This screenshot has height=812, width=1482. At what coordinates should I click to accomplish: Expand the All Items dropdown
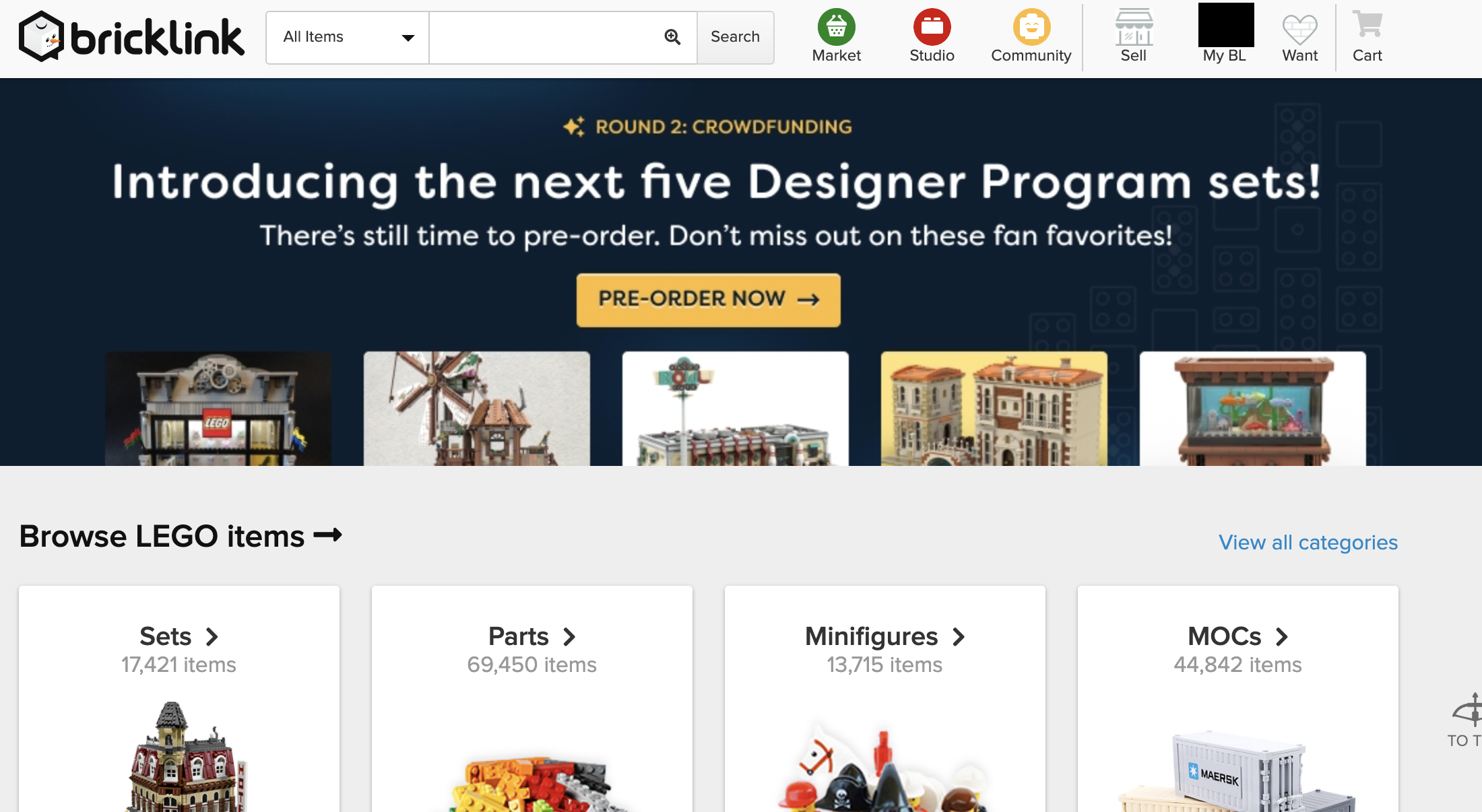point(347,37)
